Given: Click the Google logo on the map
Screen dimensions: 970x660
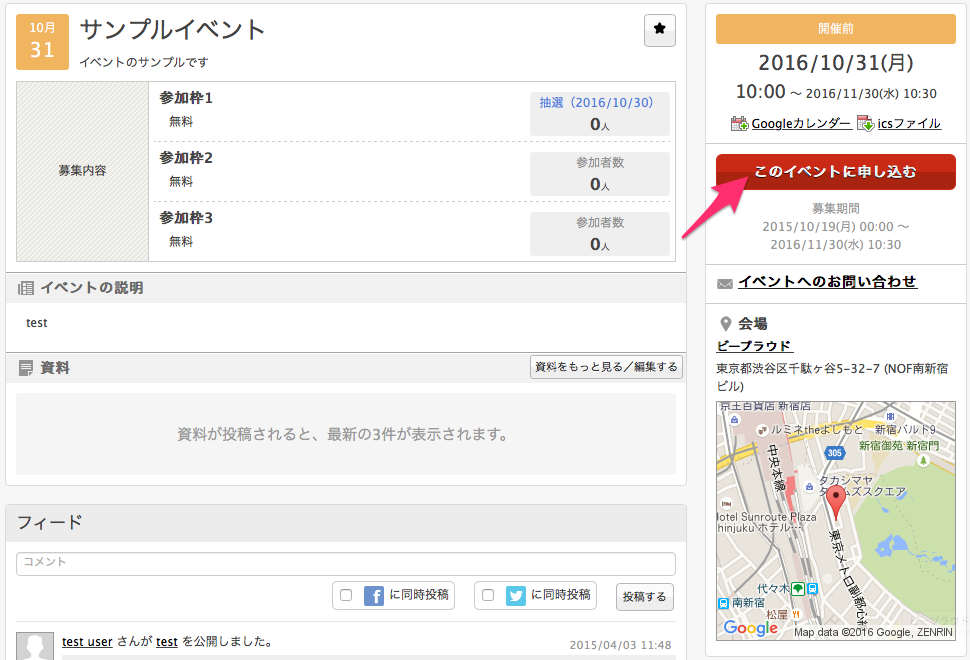Looking at the screenshot, I should click(x=750, y=628).
